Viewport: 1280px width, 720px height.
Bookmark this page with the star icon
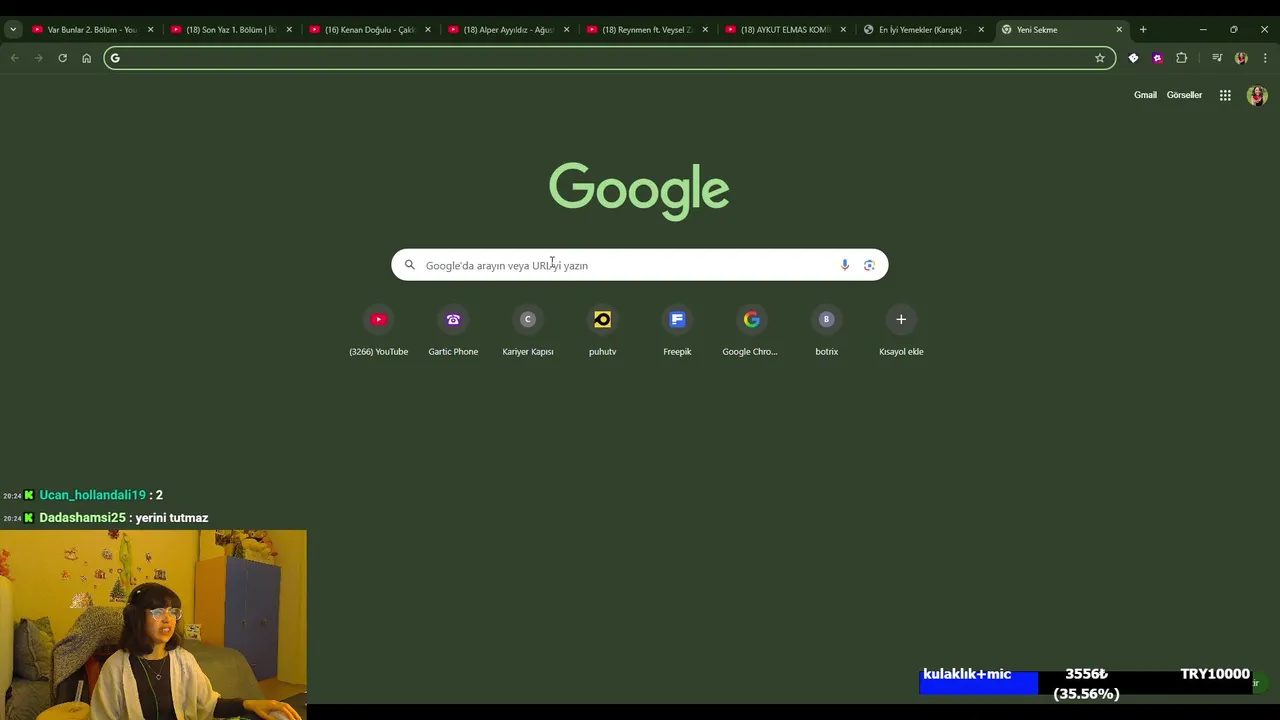1100,58
